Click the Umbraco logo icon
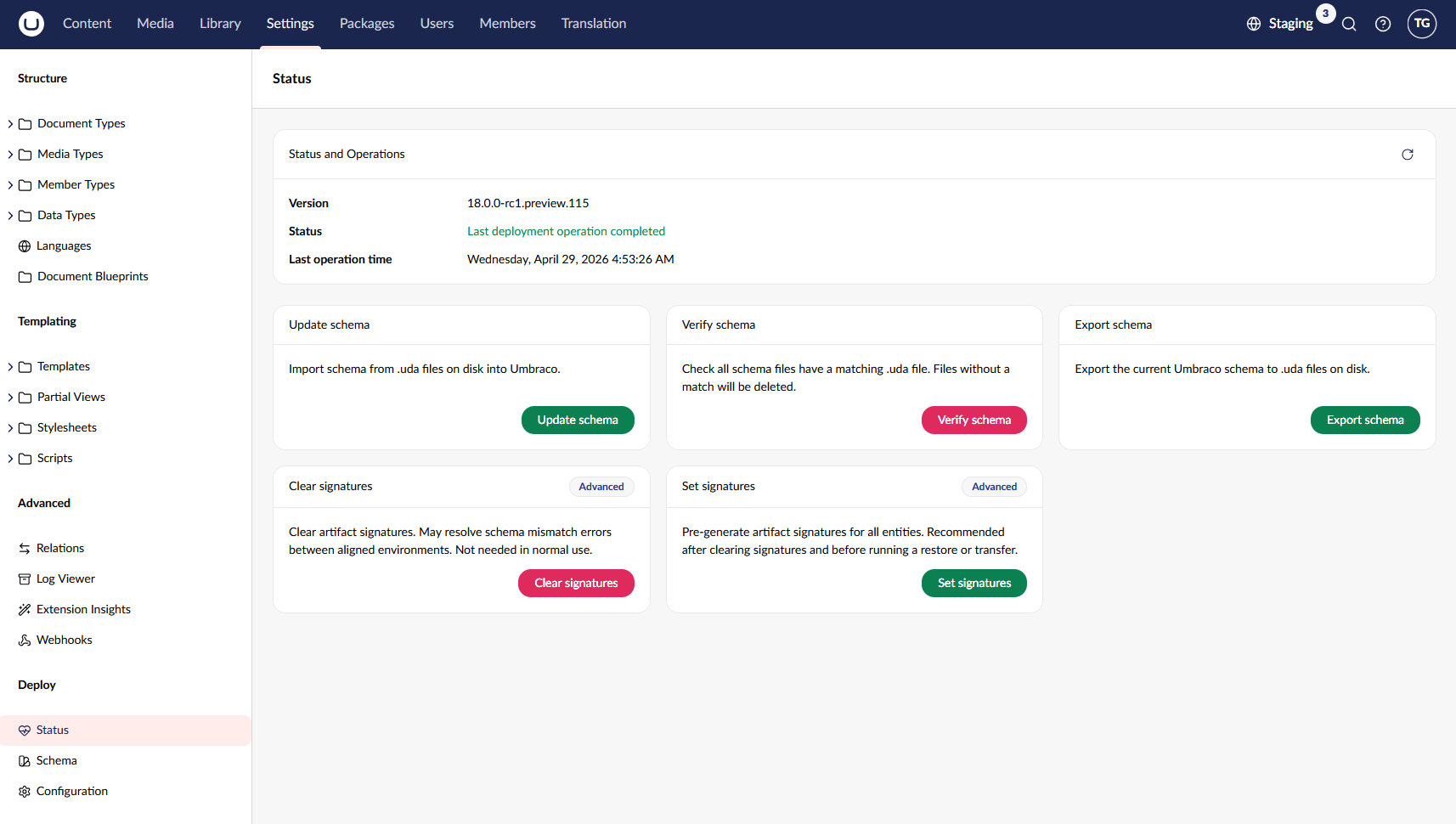The height and width of the screenshot is (824, 1456). (31, 24)
